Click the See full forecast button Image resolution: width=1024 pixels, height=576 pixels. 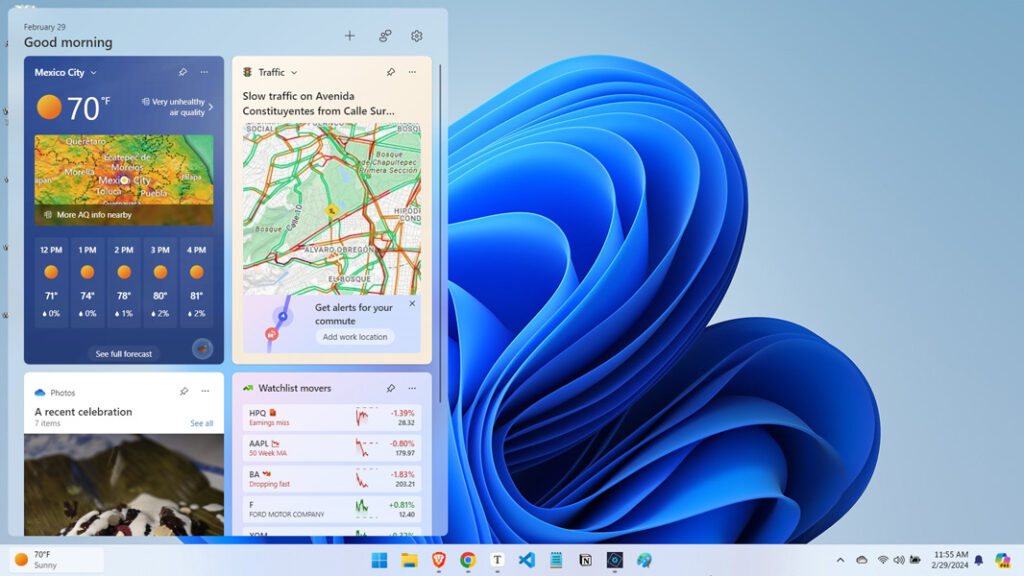pos(123,353)
